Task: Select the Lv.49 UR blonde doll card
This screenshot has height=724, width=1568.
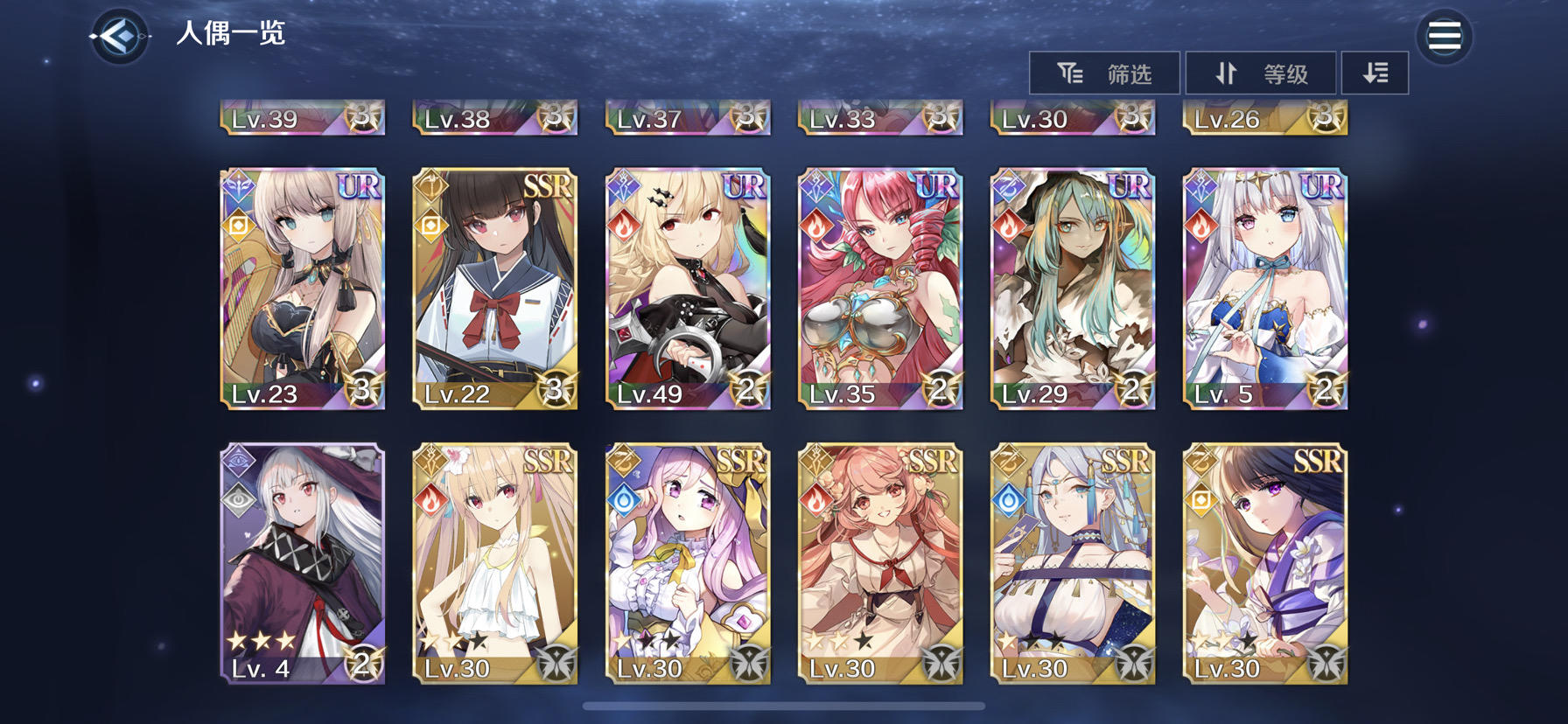Action: tap(688, 289)
